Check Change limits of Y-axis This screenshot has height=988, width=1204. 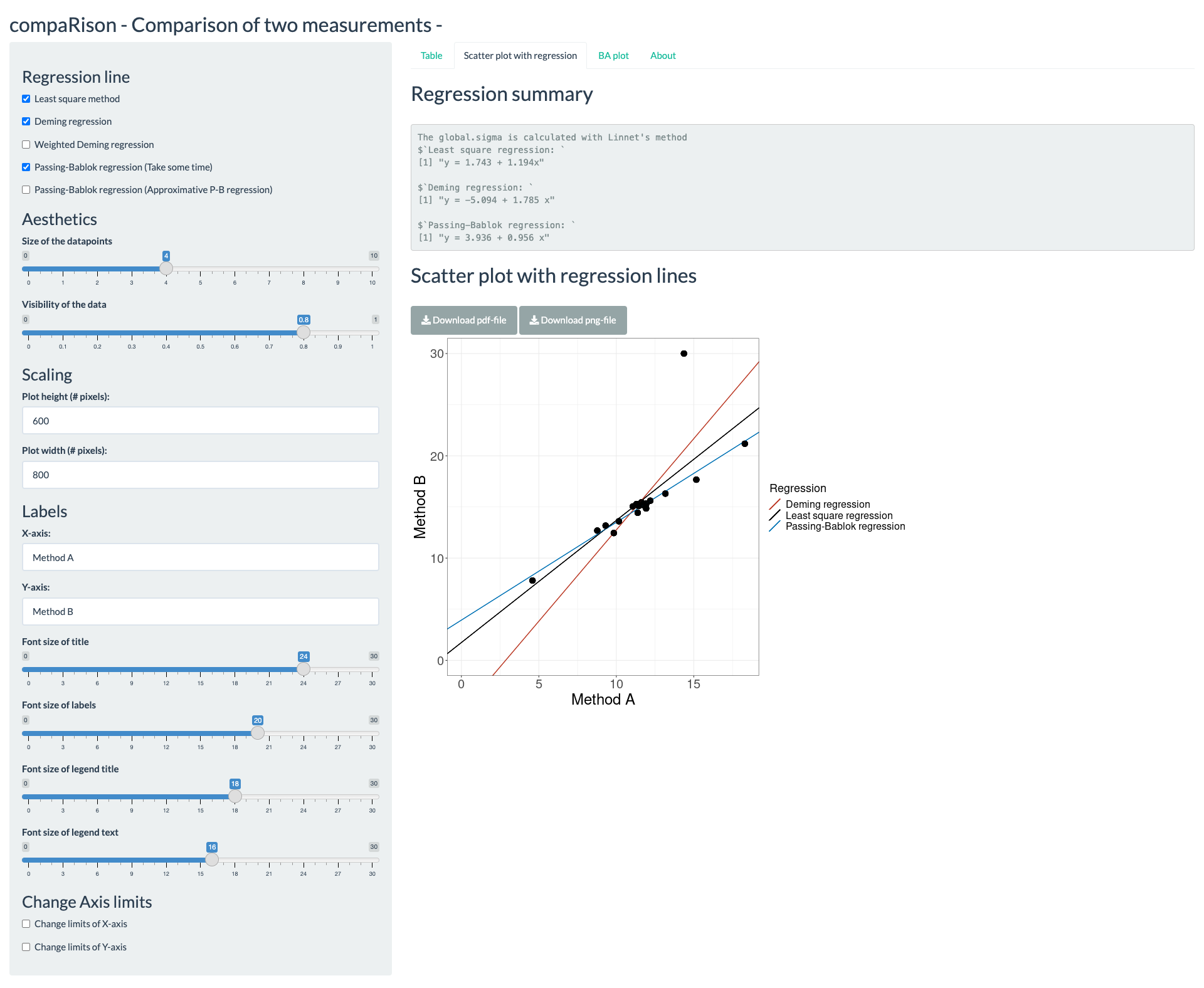(26, 947)
